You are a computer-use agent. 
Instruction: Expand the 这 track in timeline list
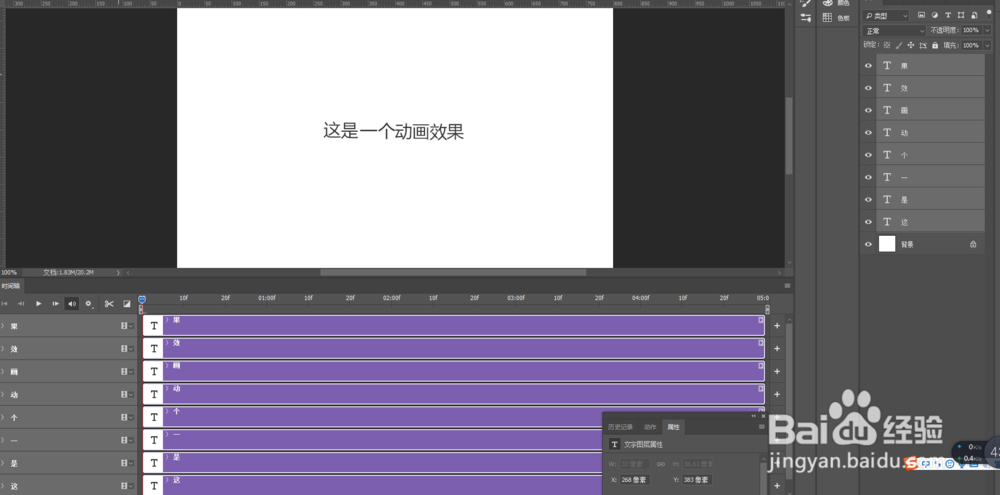(x=3, y=487)
